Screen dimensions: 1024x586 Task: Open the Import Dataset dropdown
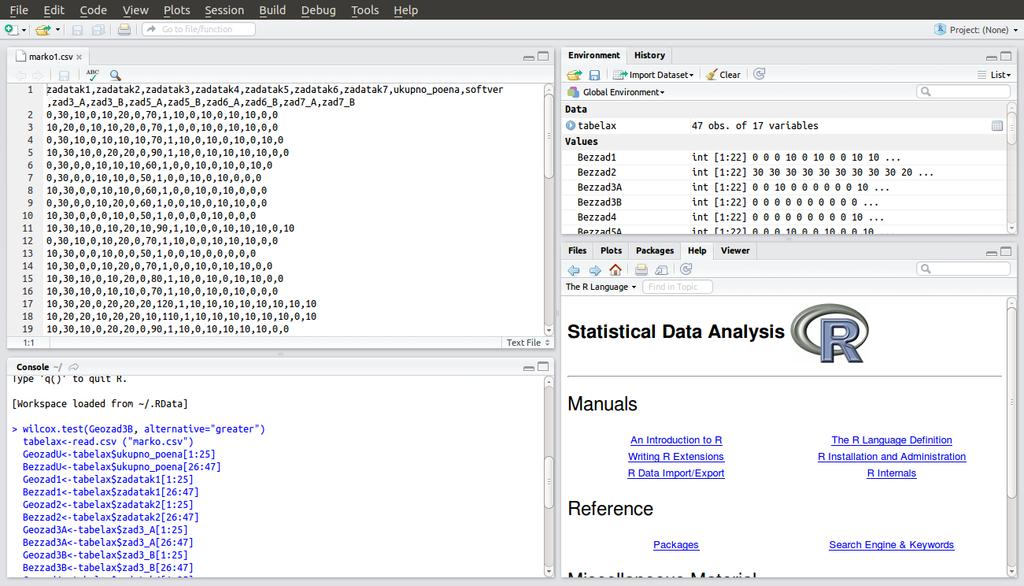(653, 74)
